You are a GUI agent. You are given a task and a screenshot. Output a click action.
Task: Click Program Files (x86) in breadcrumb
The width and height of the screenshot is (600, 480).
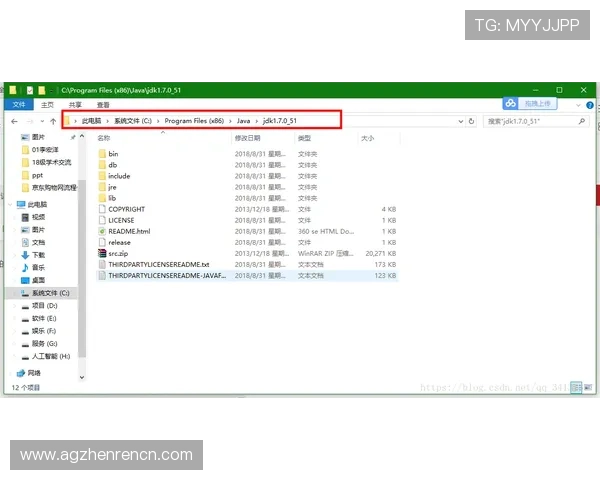click(194, 121)
